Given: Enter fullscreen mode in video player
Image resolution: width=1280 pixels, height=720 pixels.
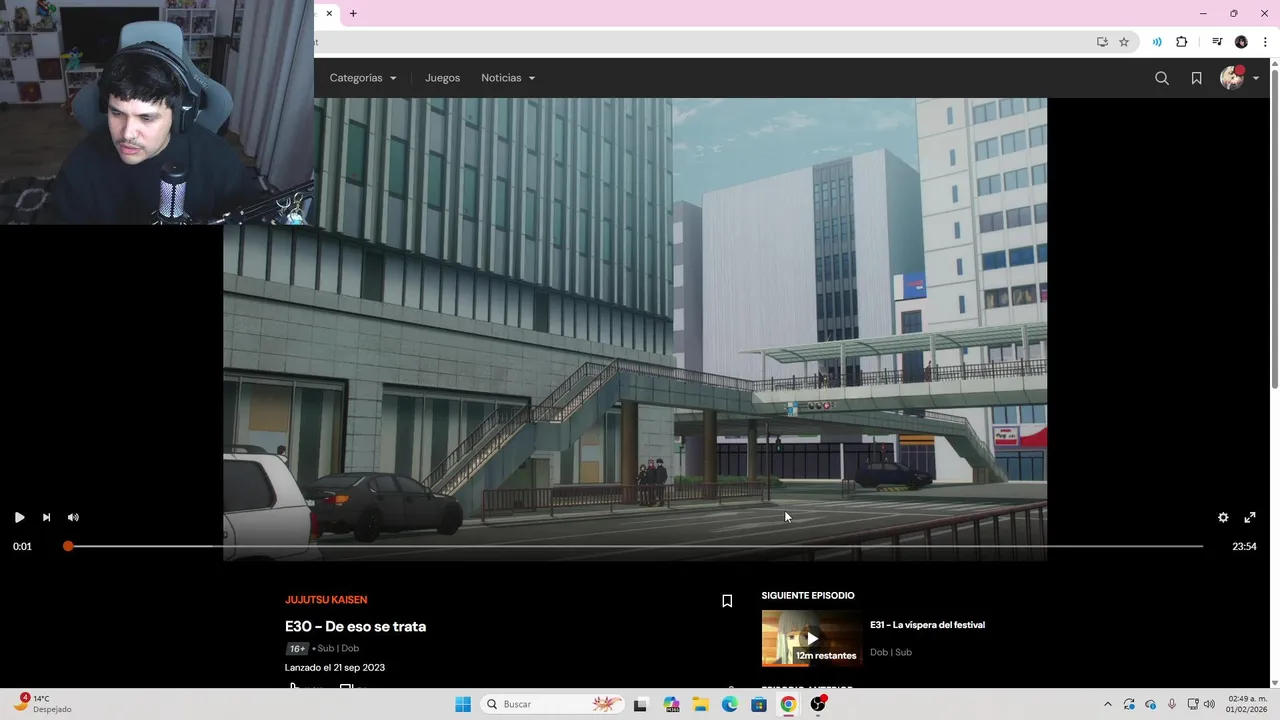Looking at the screenshot, I should click(1250, 517).
